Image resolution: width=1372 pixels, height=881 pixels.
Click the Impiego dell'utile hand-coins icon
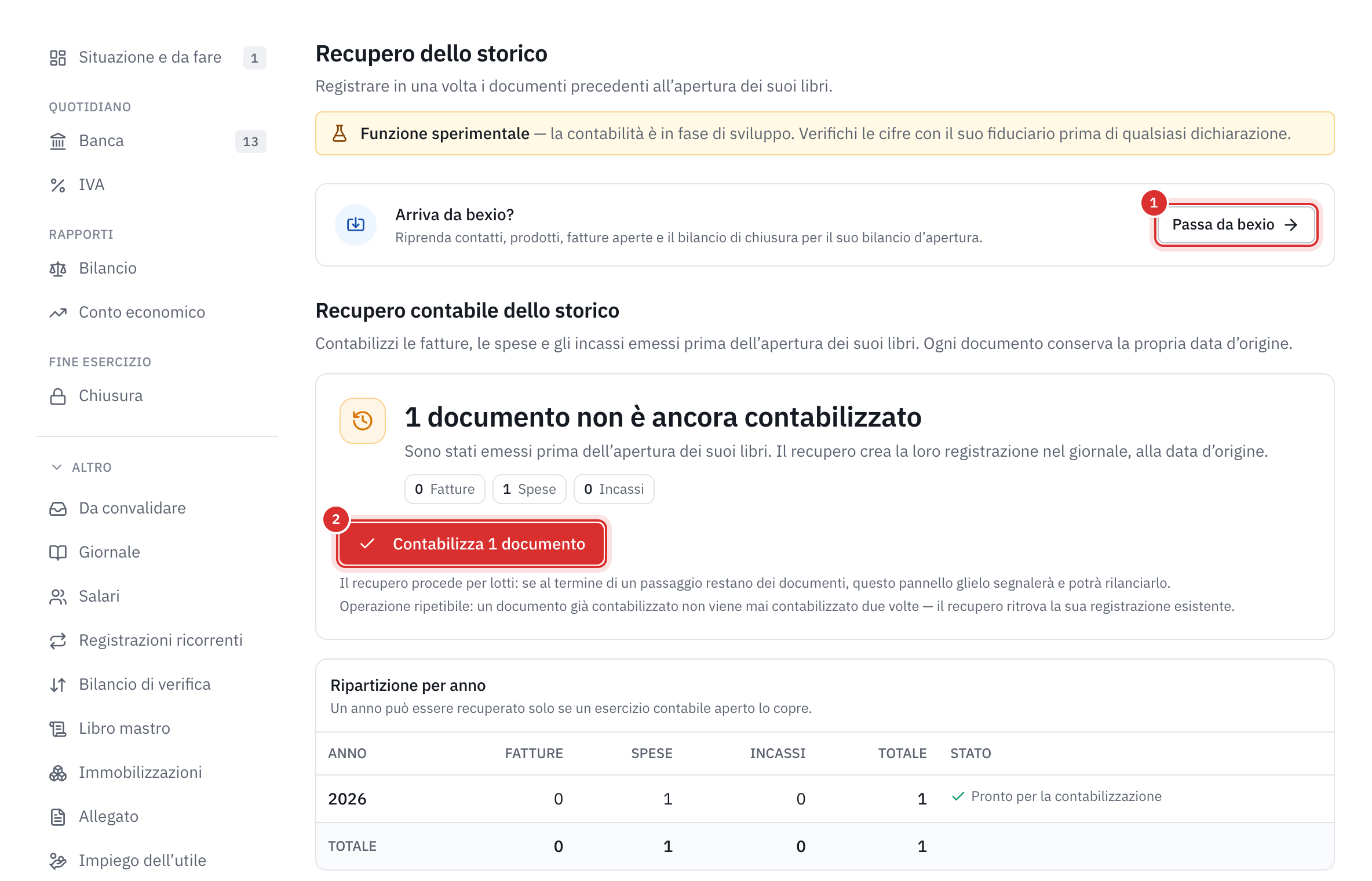click(58, 861)
